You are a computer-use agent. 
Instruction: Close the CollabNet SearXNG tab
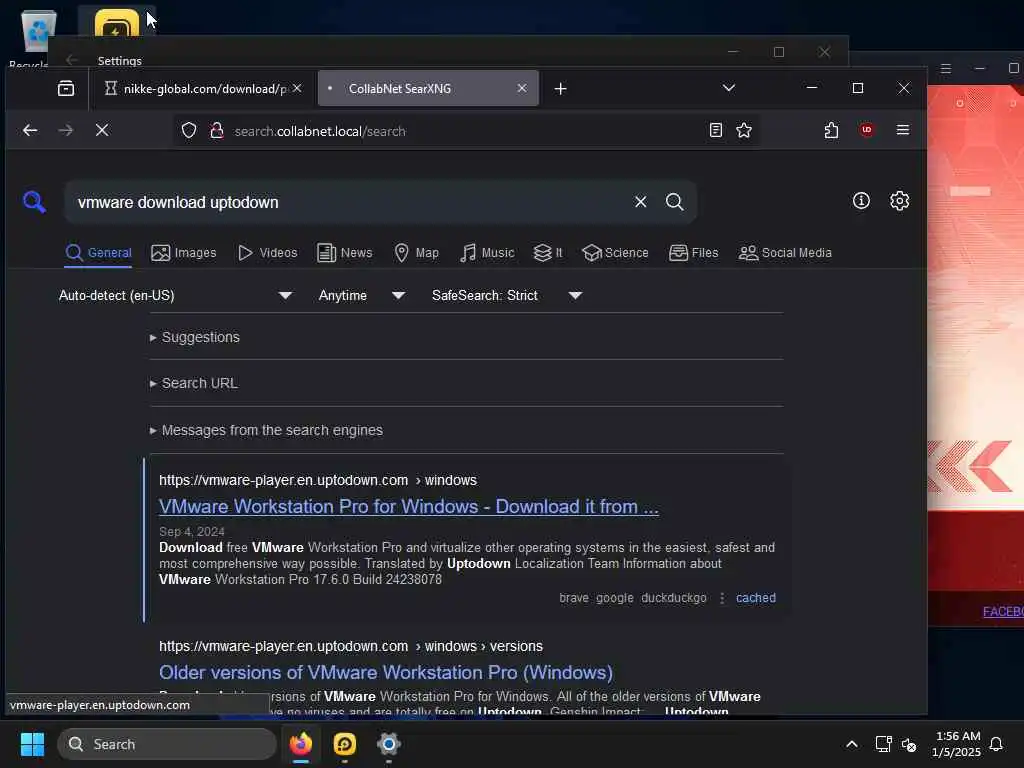(522, 88)
